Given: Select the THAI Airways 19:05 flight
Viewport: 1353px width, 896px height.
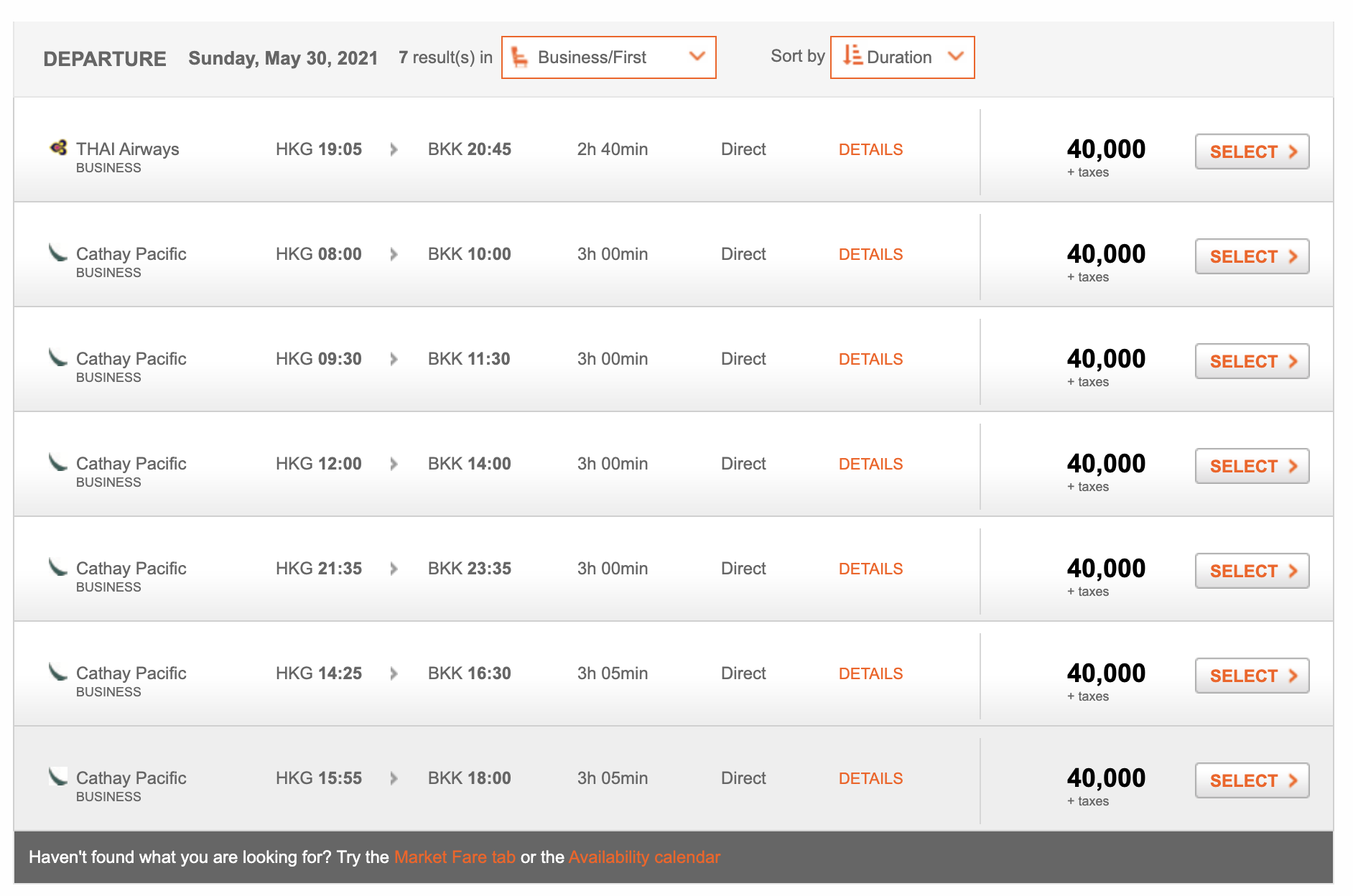Looking at the screenshot, I should click(1252, 151).
